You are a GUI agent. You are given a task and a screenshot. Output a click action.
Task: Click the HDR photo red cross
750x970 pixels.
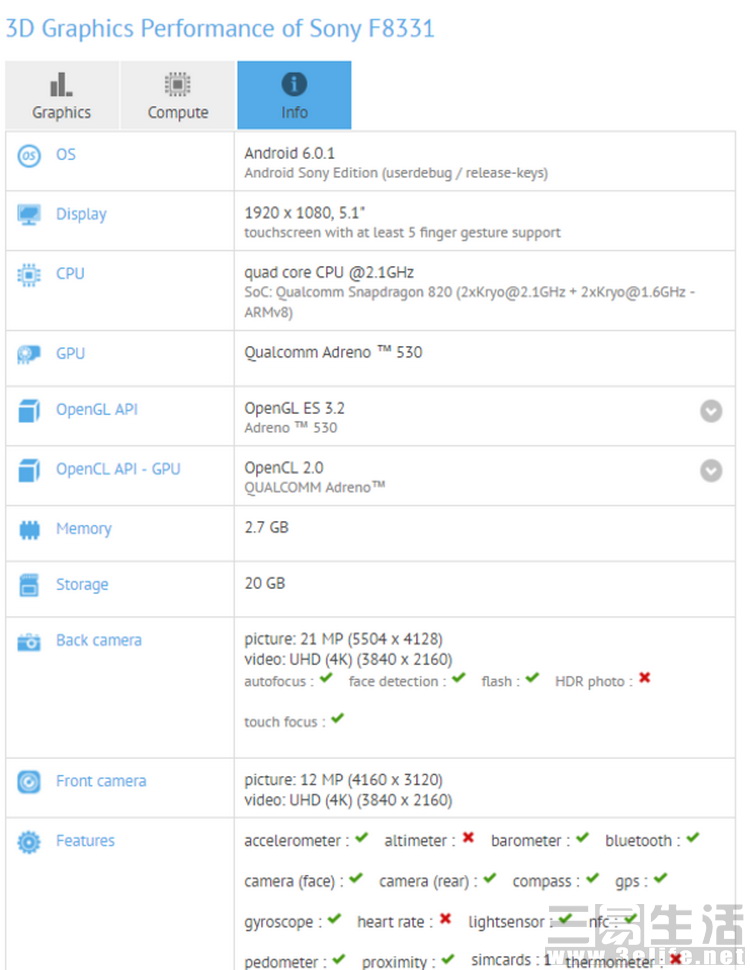[x=645, y=678]
